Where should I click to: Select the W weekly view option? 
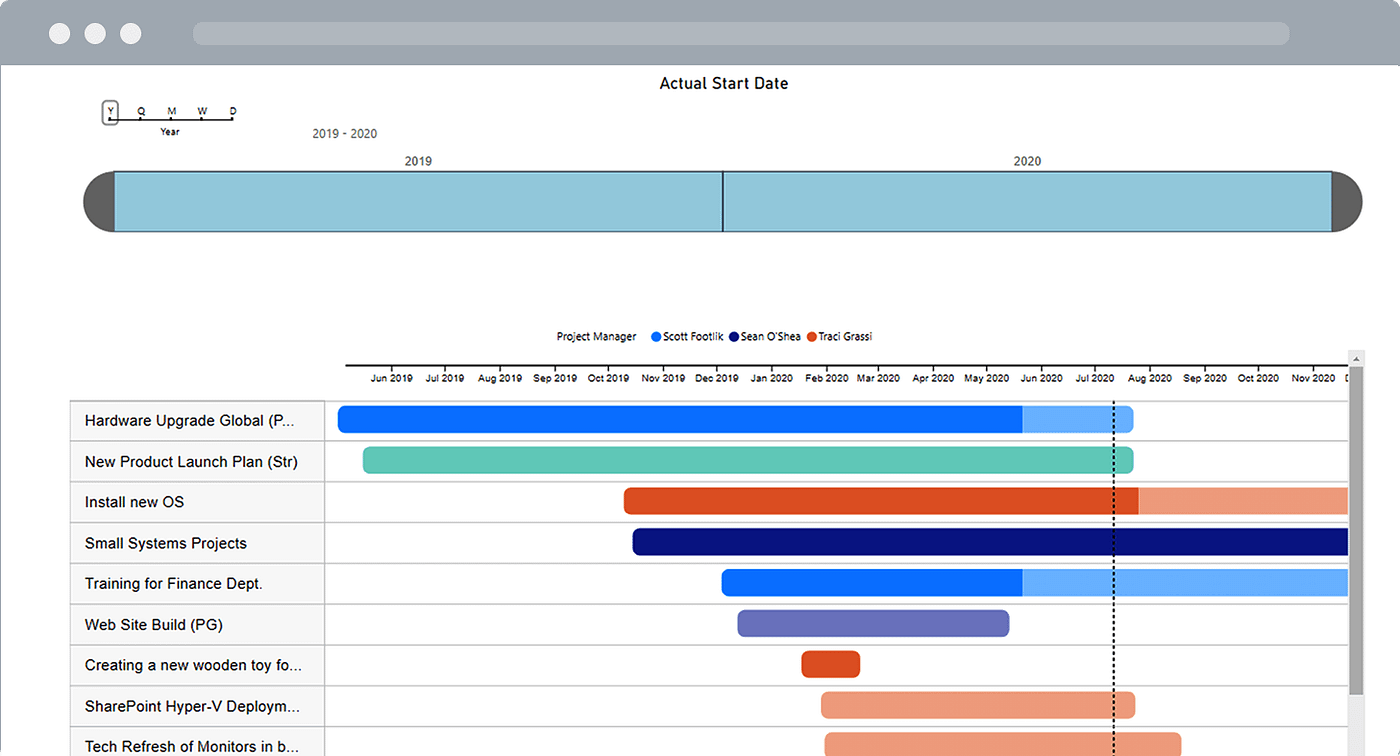coord(202,111)
